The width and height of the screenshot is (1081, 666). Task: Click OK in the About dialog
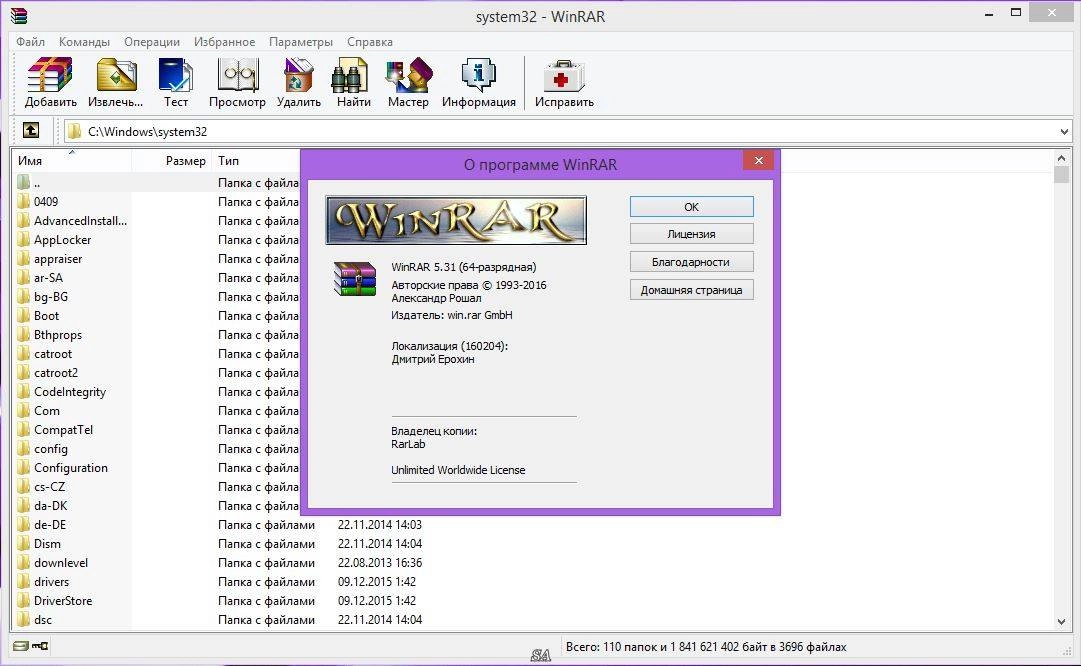pyautogui.click(x=691, y=207)
